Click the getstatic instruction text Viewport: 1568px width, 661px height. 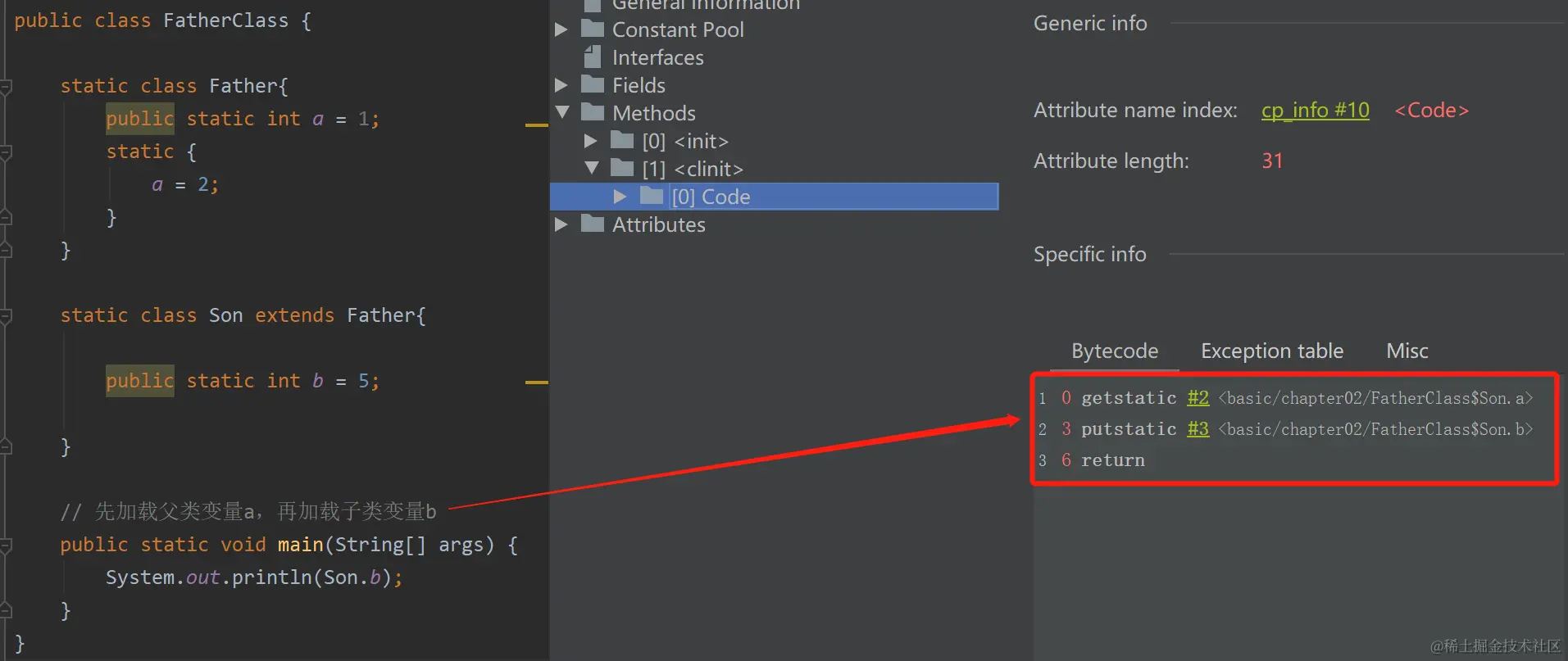[1129, 398]
